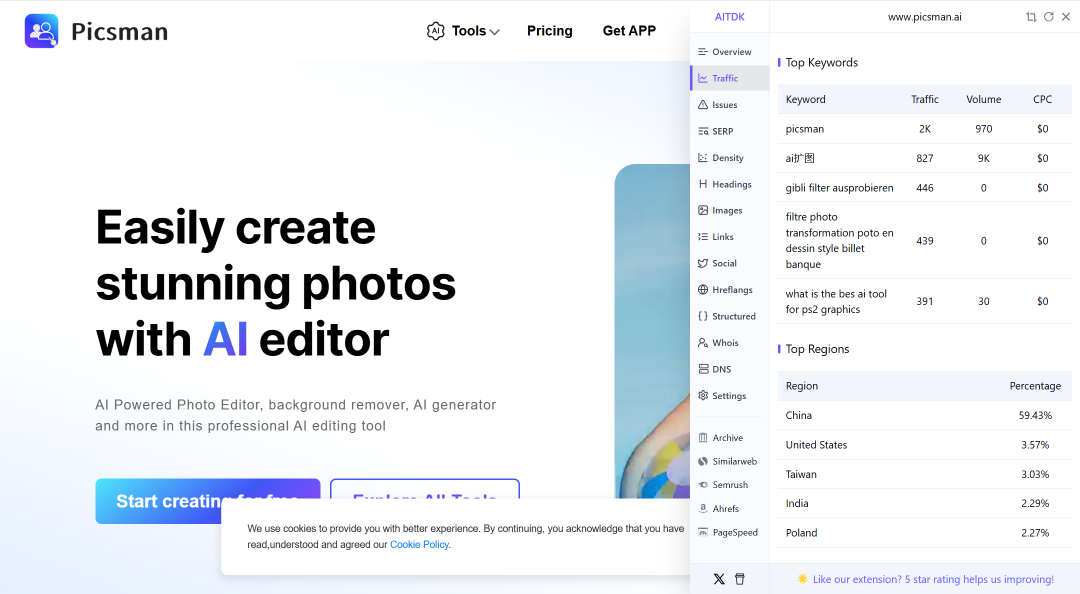The width and height of the screenshot is (1080, 594).
Task: Click the Structured braces icon
Action: point(703,316)
